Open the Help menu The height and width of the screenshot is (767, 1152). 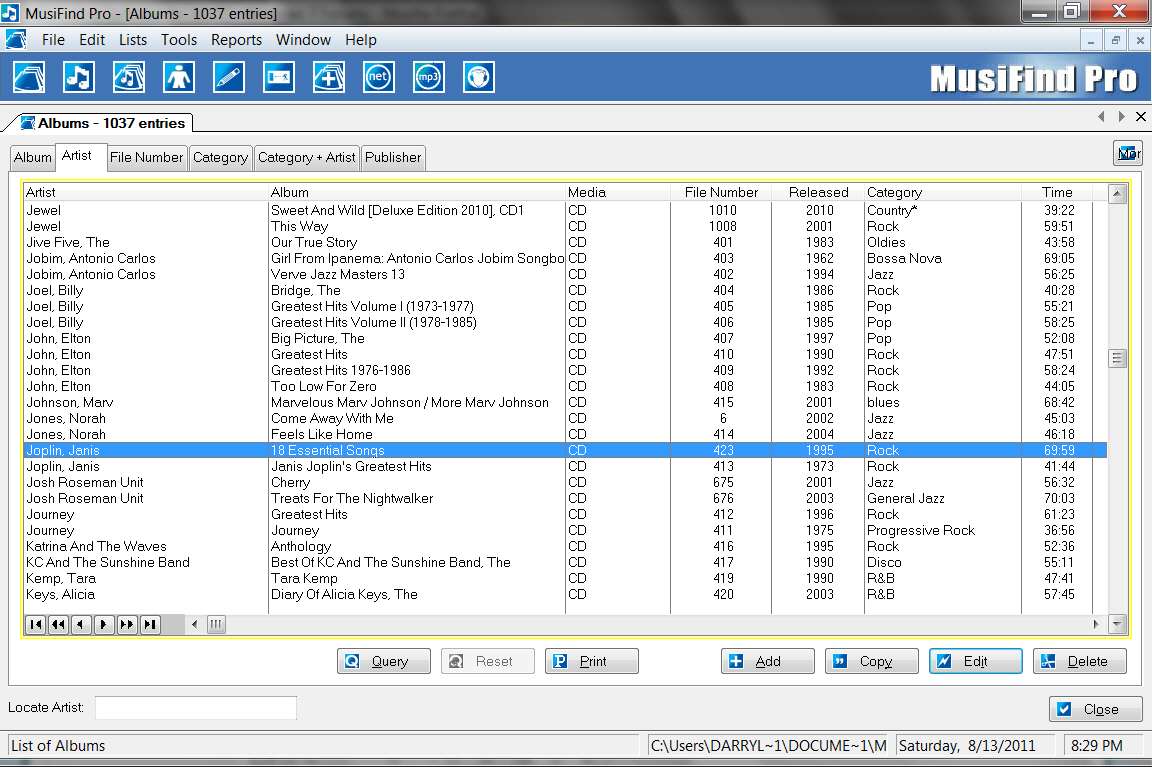(x=361, y=40)
